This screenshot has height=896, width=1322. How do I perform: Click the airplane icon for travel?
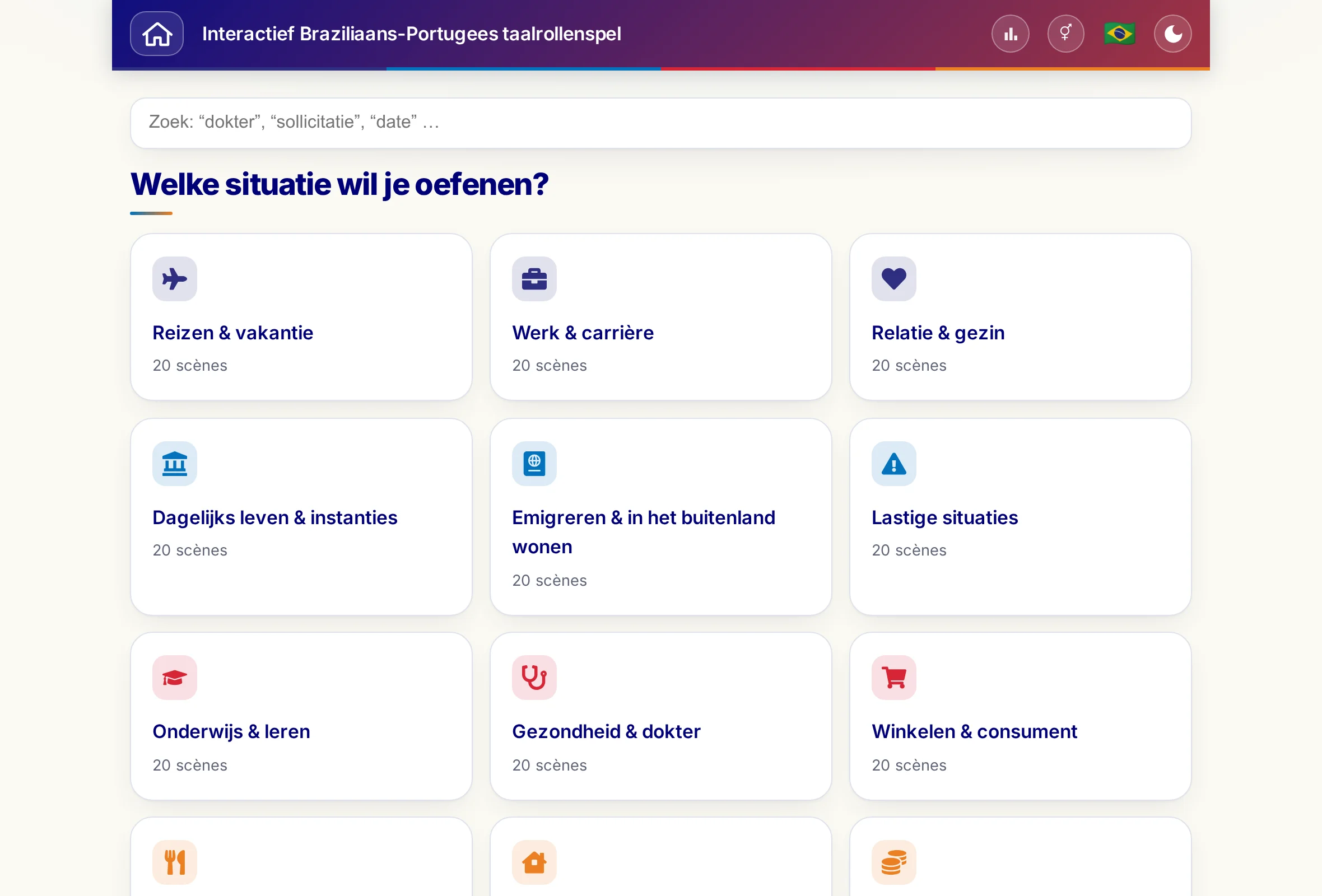point(175,278)
